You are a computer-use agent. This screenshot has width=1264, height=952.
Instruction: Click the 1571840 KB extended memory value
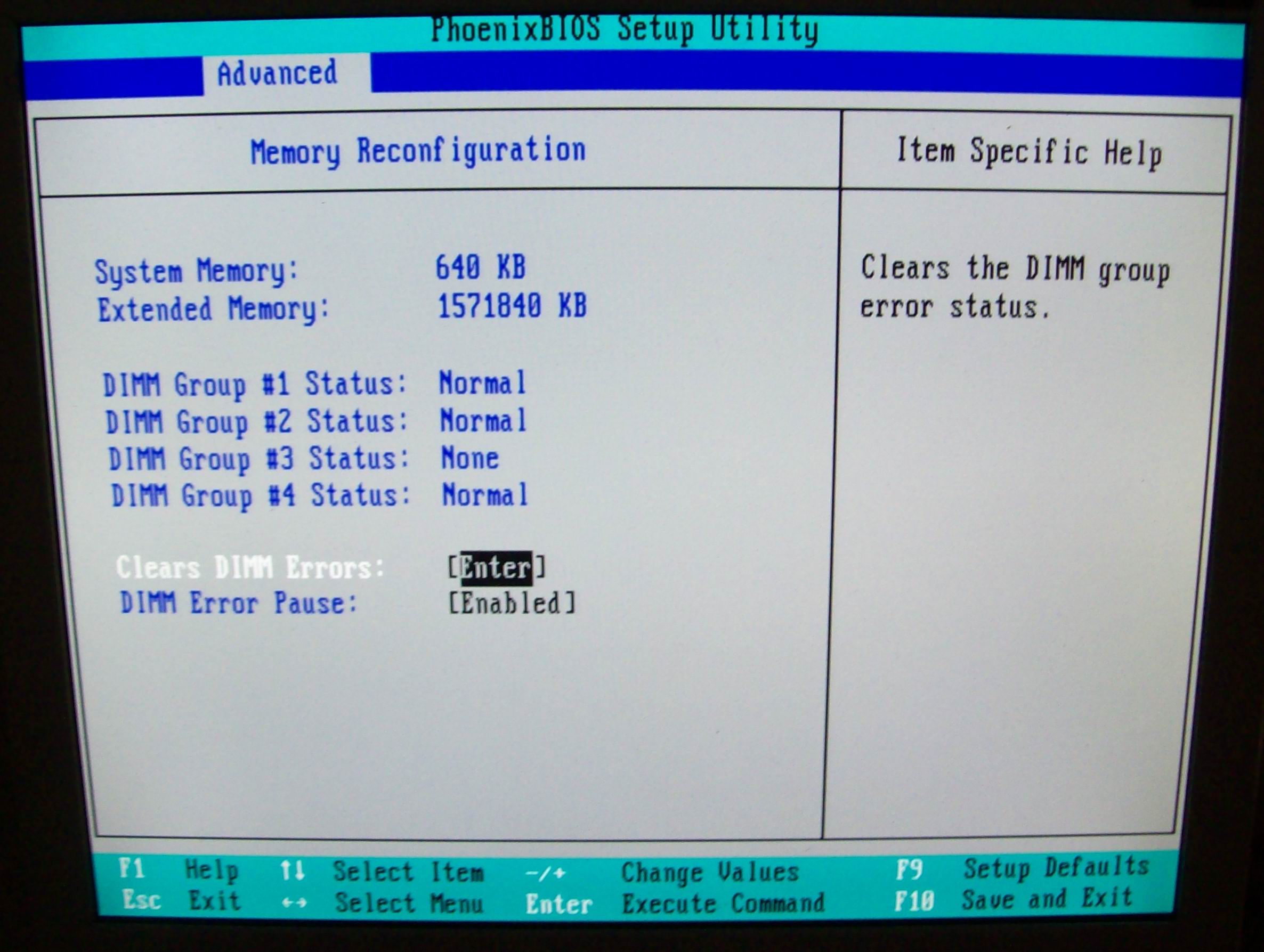pos(512,306)
